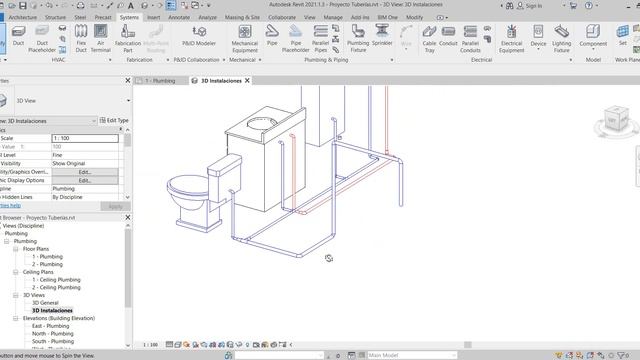The image size is (640, 360).
Task: Click the Save icon in quick access toolbar
Action: click(x=22, y=6)
